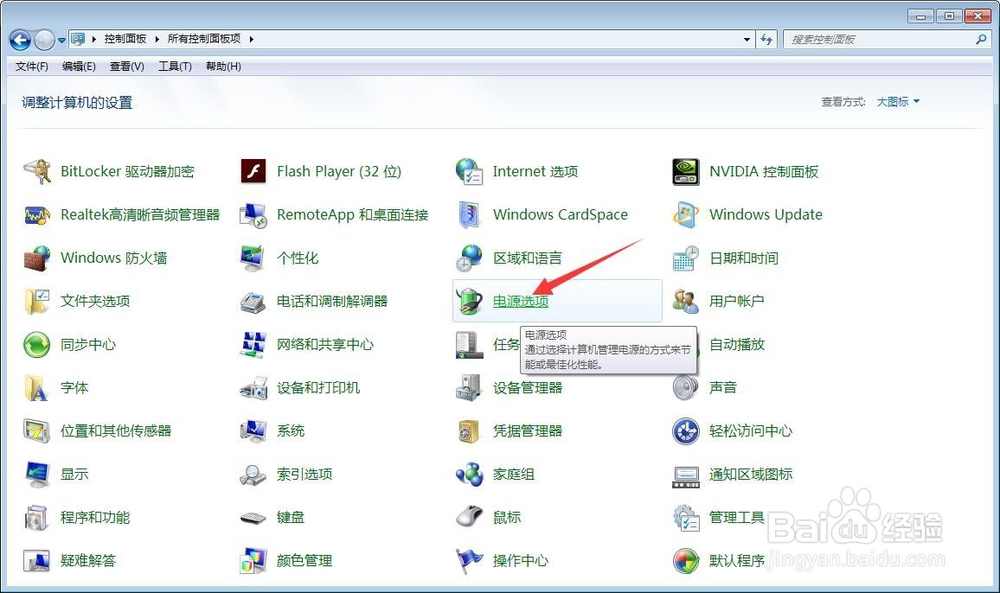Open 设备和打印机 printer icon
1000x593 pixels.
253,388
